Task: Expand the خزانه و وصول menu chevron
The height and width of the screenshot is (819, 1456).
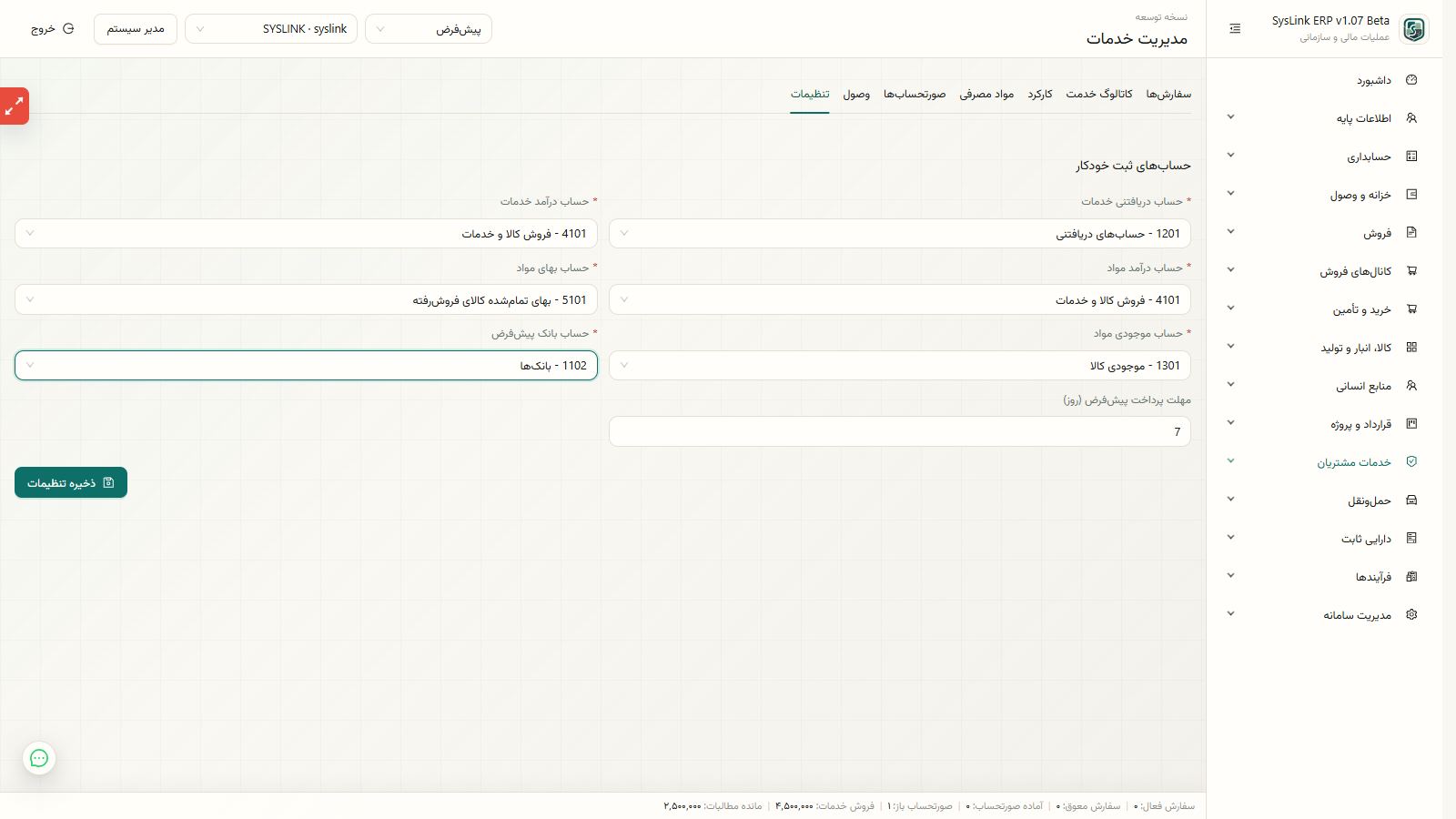Action: (x=1230, y=194)
